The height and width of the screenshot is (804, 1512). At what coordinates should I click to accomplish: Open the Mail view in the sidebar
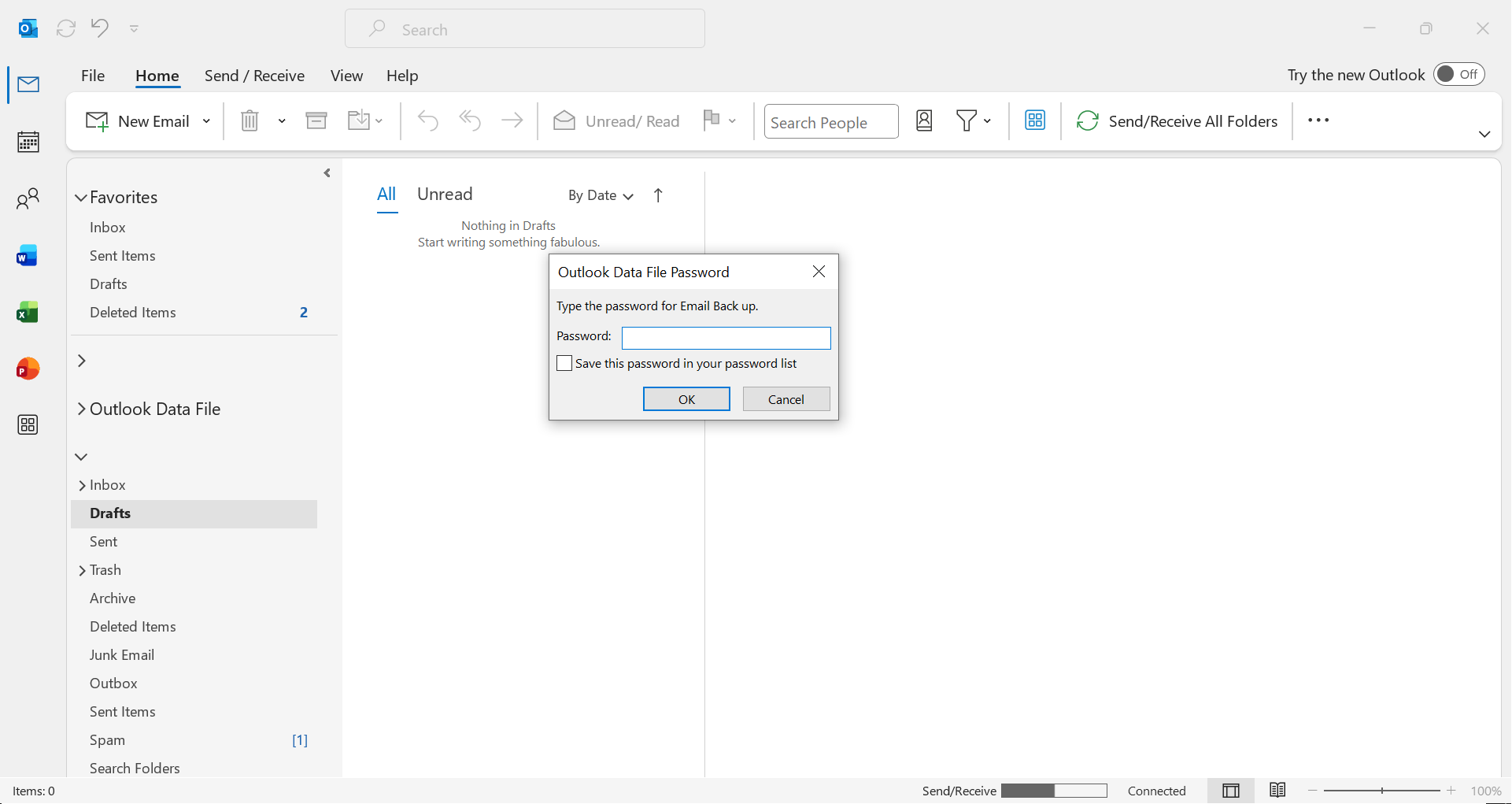28,84
